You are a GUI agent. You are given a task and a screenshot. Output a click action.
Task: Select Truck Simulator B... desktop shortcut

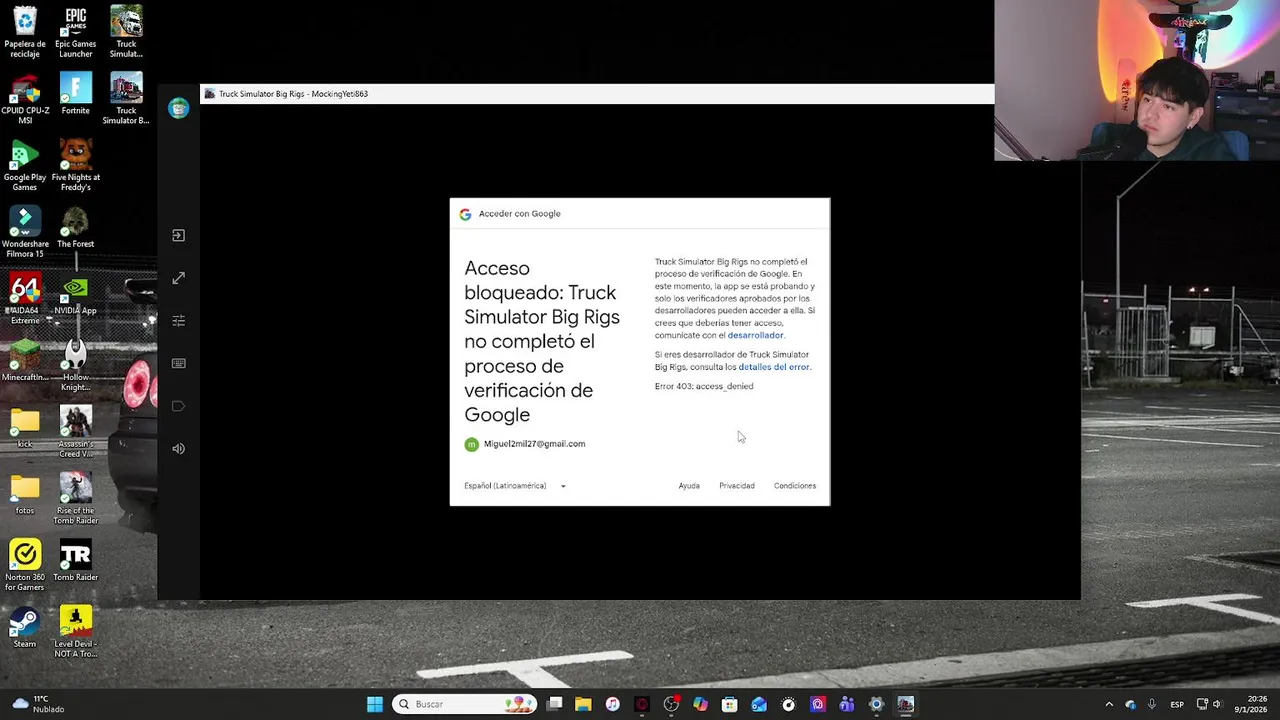(x=126, y=99)
